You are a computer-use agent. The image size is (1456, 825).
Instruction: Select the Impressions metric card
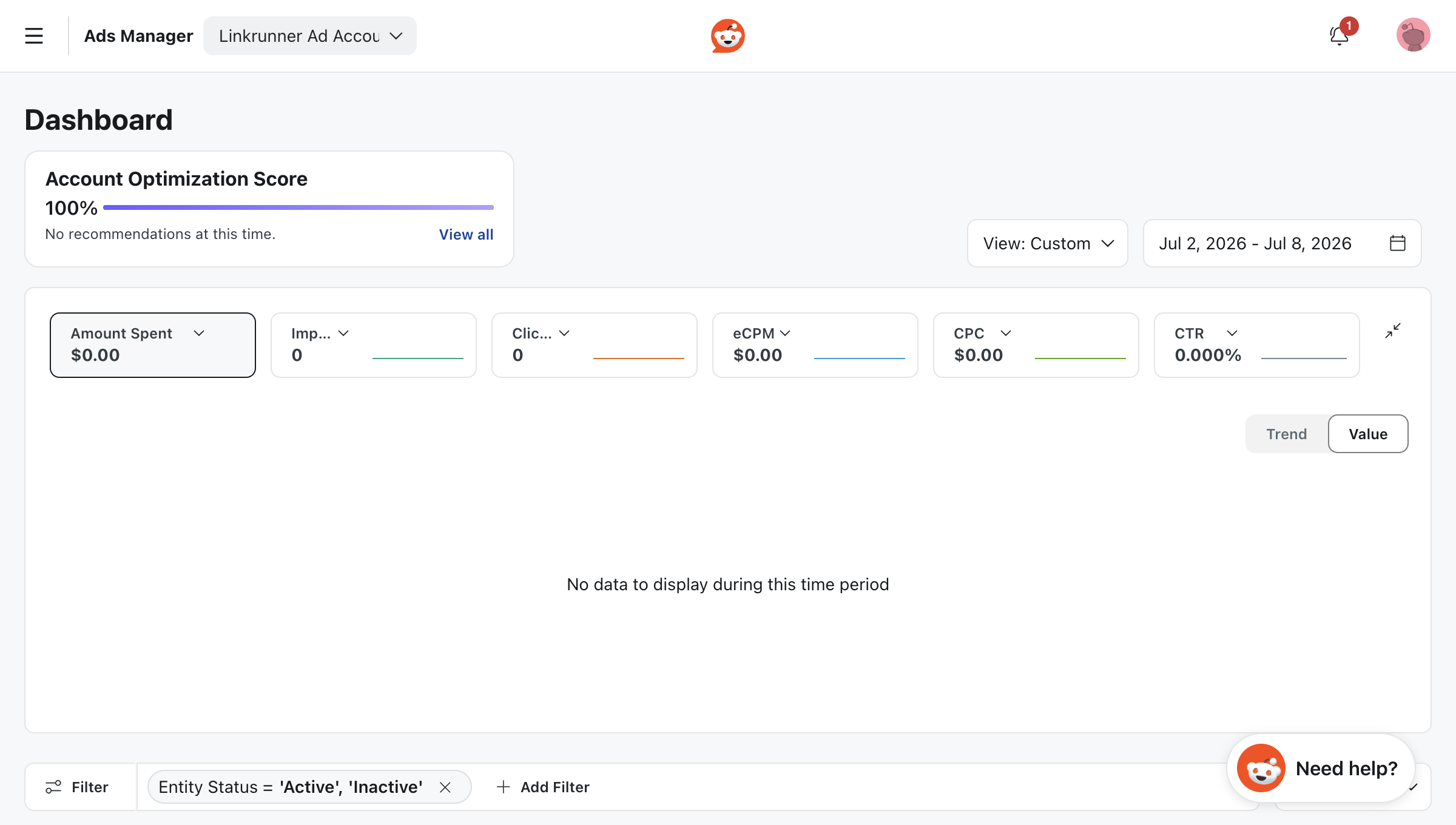(374, 345)
